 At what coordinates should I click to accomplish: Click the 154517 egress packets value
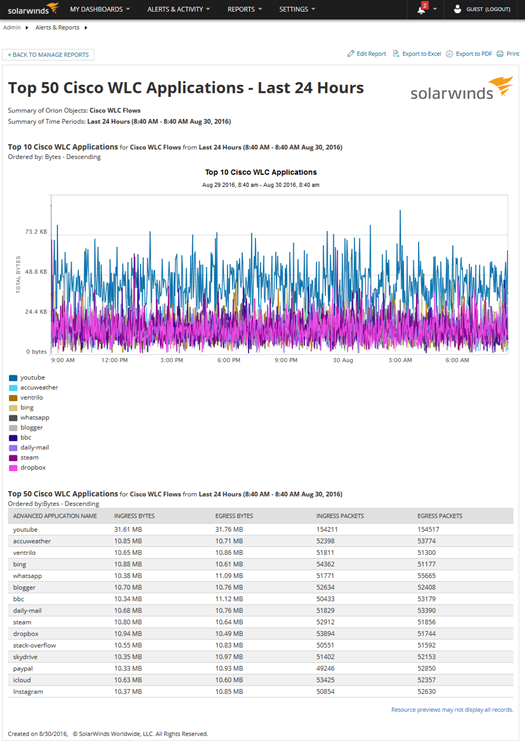pyautogui.click(x=428, y=530)
